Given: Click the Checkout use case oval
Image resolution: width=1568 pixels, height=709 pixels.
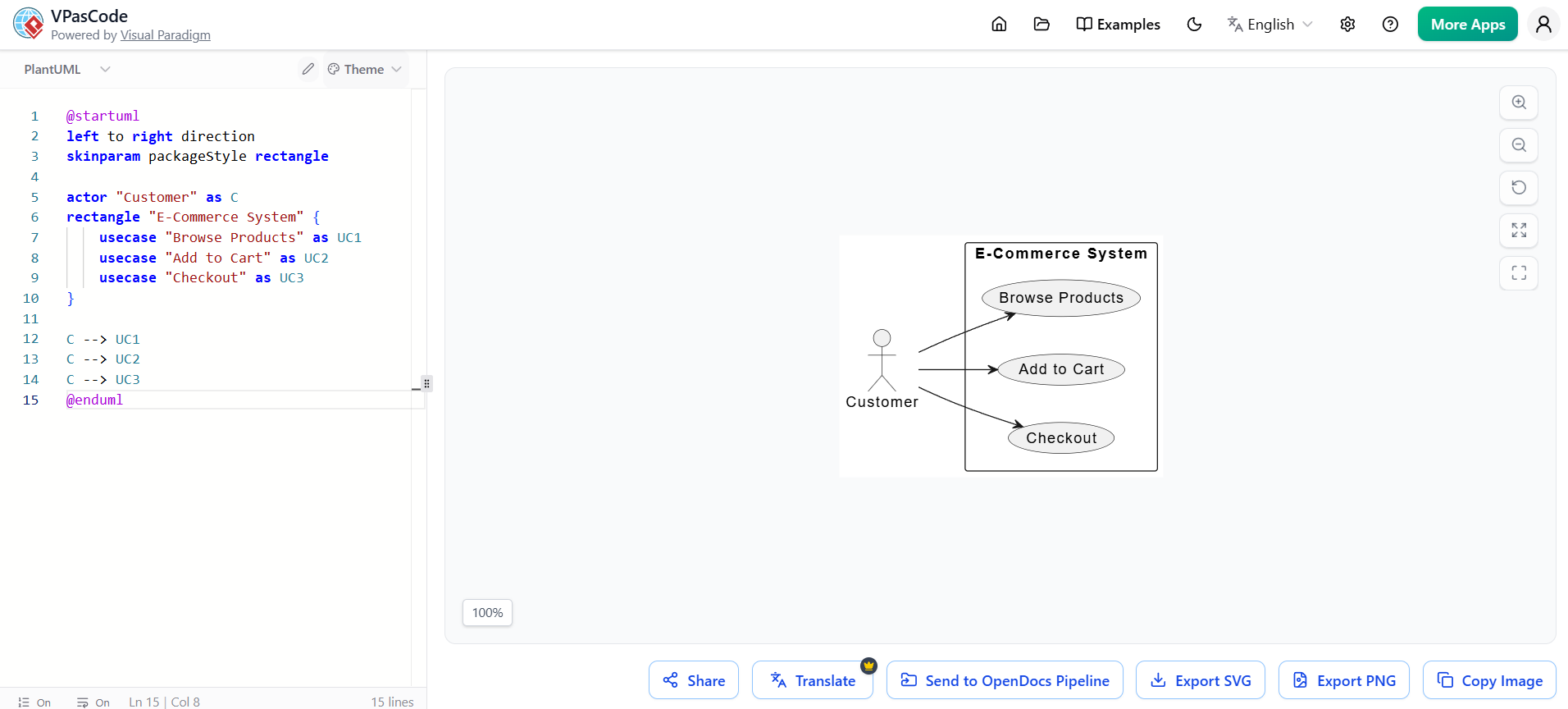Looking at the screenshot, I should (x=1061, y=438).
